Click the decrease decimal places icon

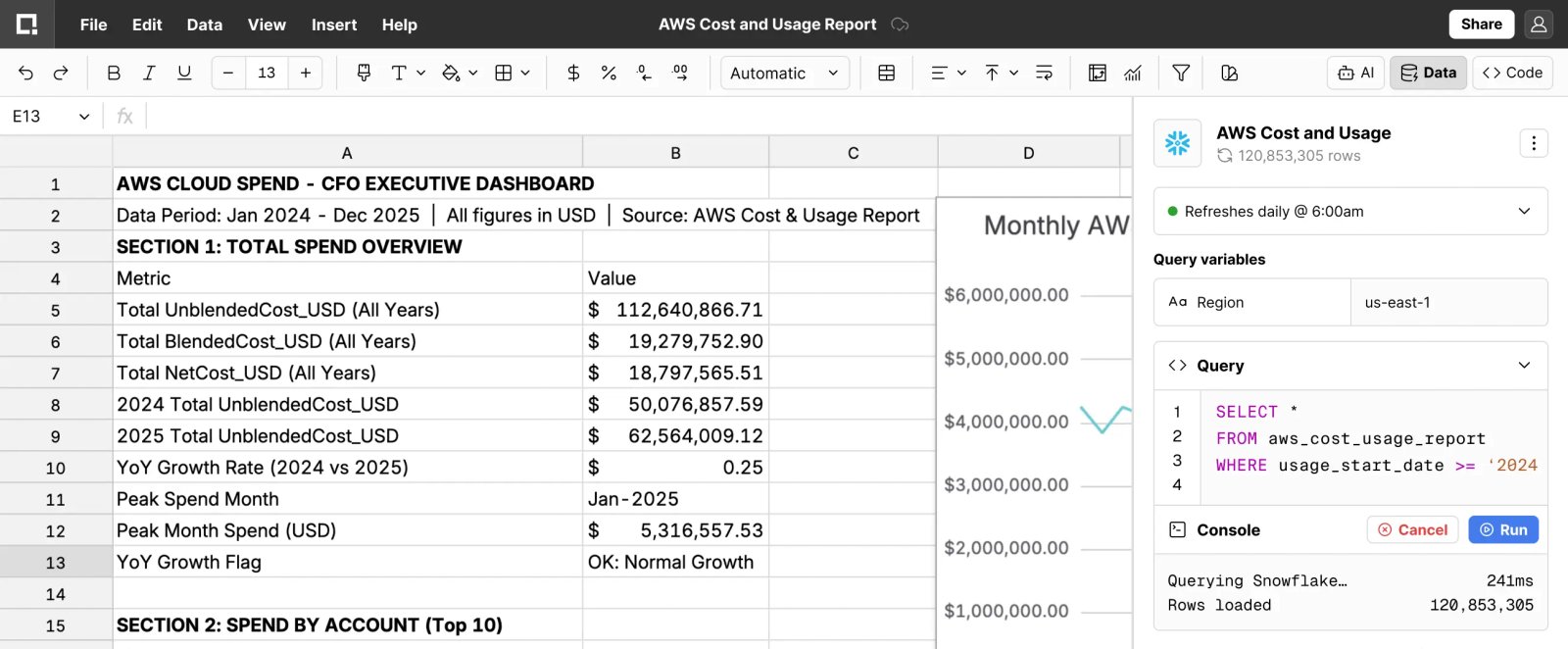pos(644,73)
